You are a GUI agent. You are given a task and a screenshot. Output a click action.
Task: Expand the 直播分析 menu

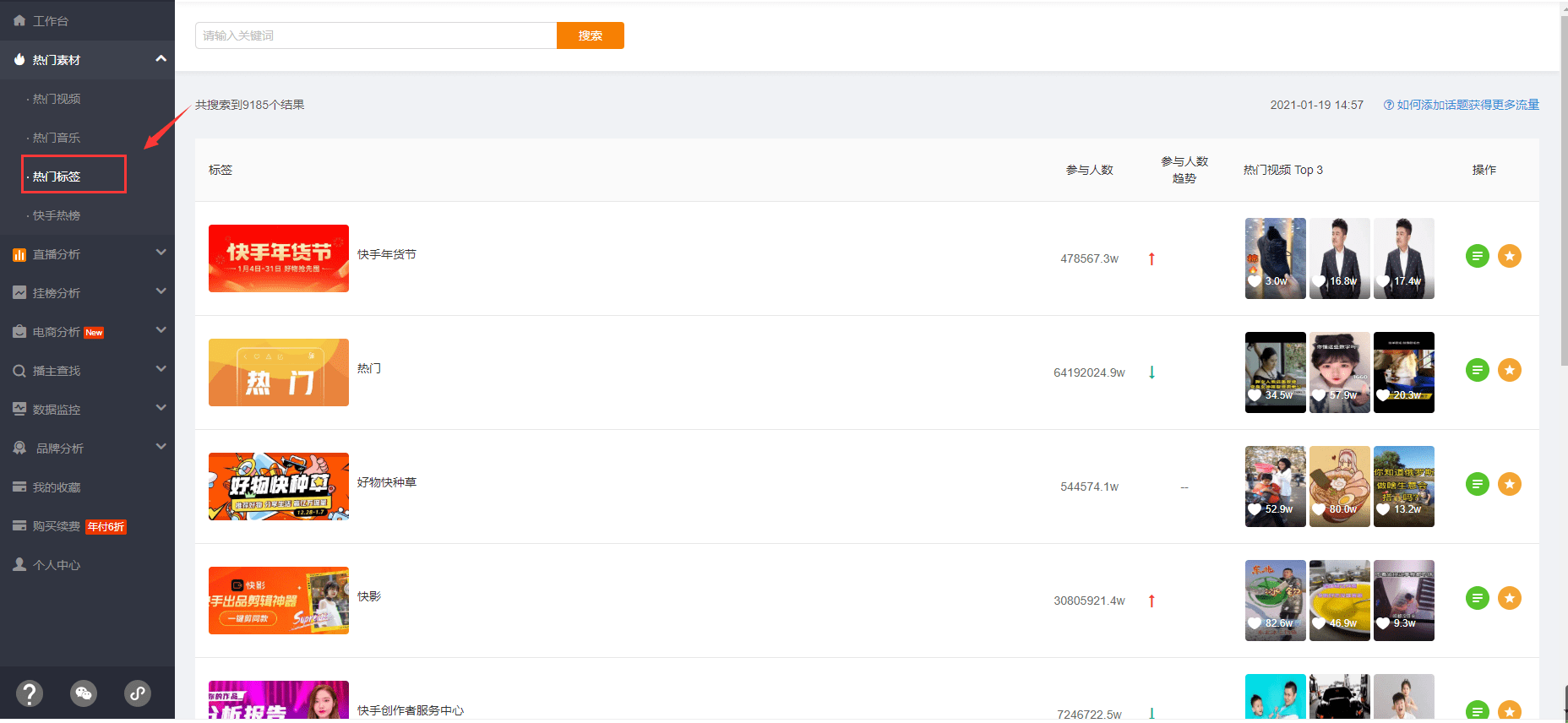click(161, 253)
